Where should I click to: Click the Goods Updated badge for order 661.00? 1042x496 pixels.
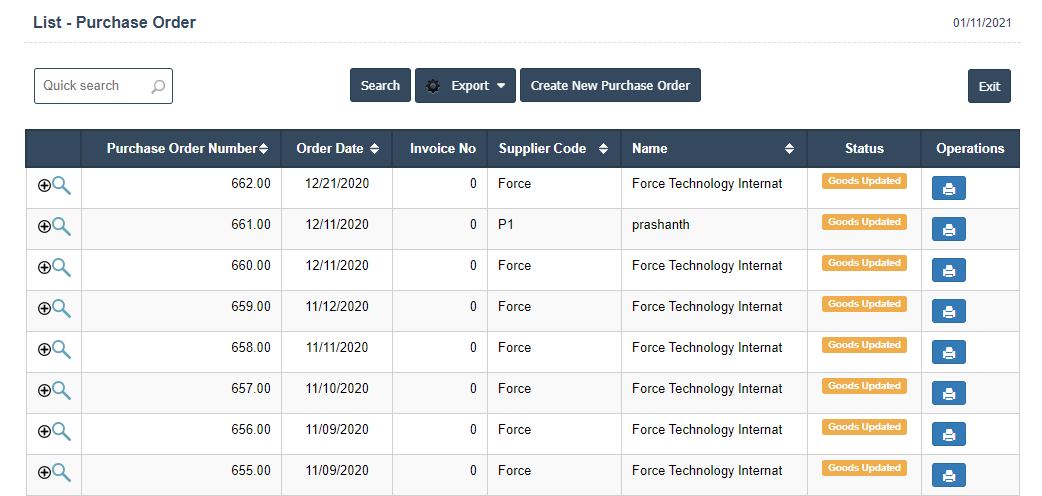point(864,222)
